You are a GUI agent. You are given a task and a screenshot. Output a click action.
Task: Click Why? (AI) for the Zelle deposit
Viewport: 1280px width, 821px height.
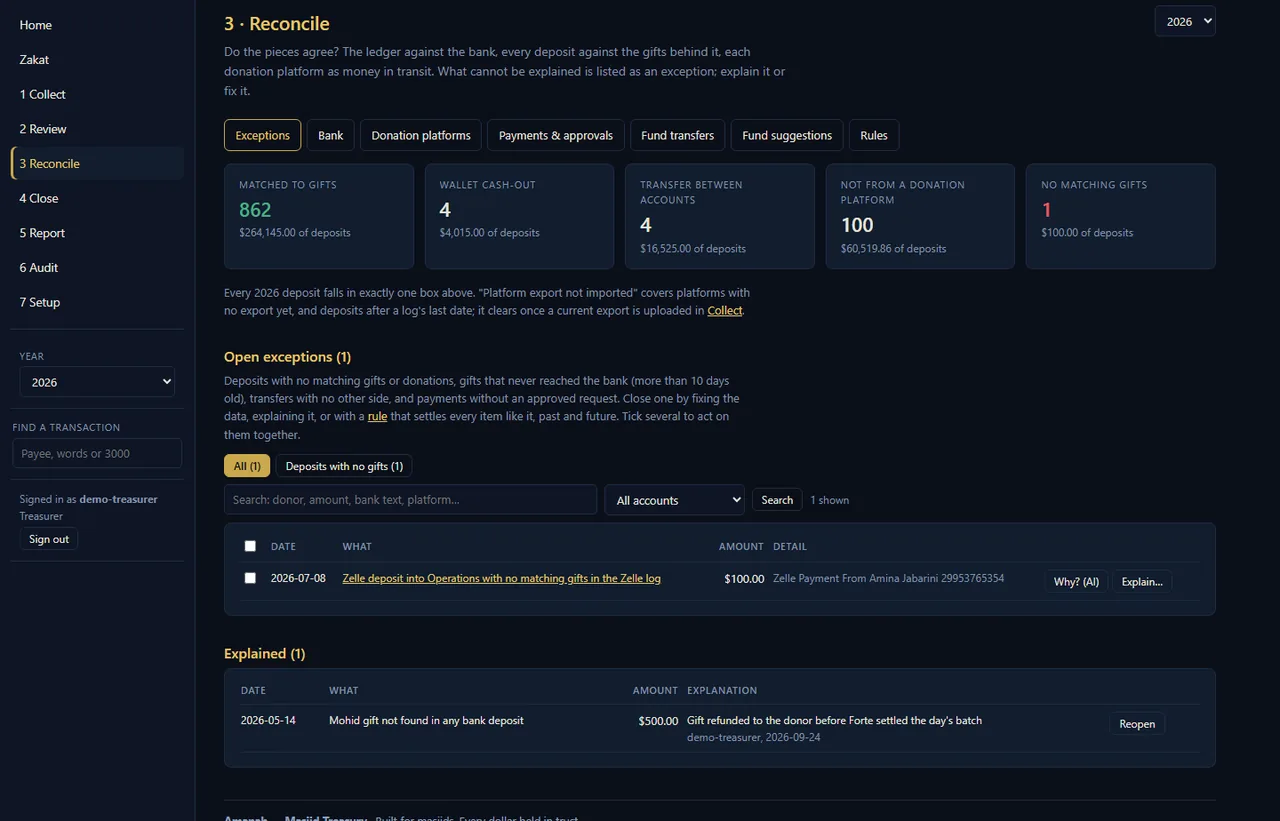click(x=1076, y=581)
